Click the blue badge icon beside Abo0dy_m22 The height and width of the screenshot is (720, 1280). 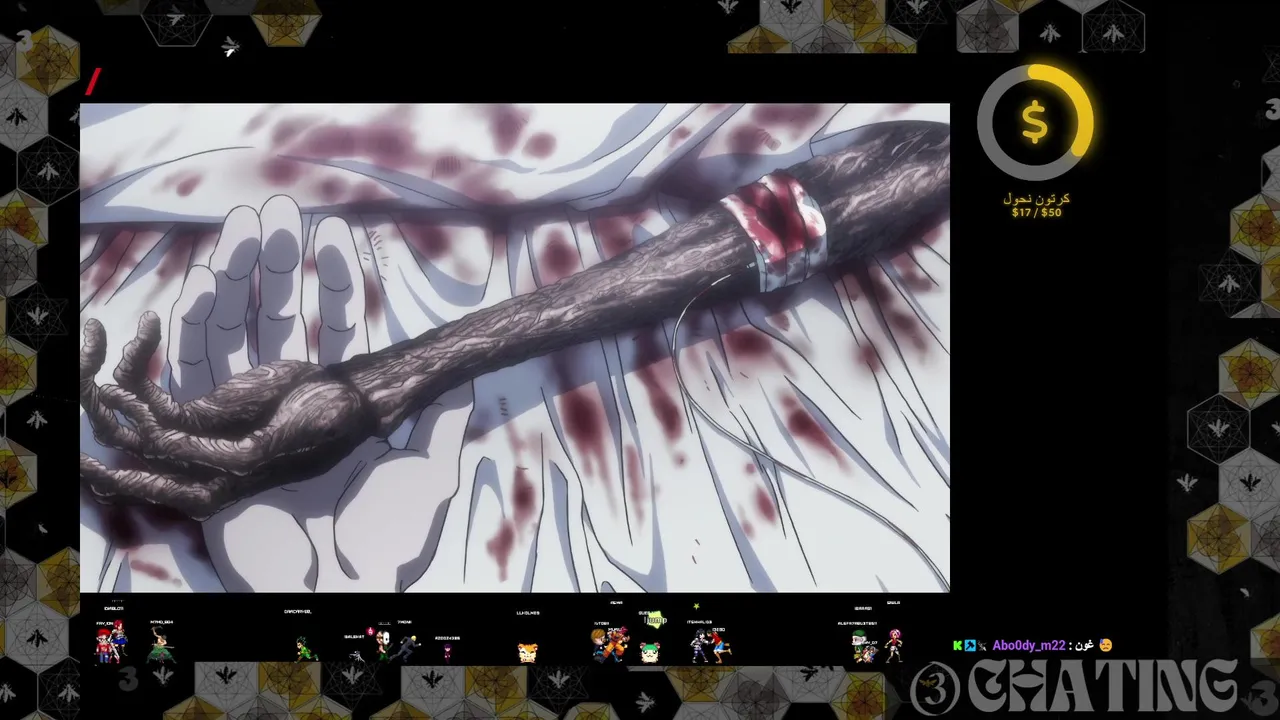tap(969, 646)
